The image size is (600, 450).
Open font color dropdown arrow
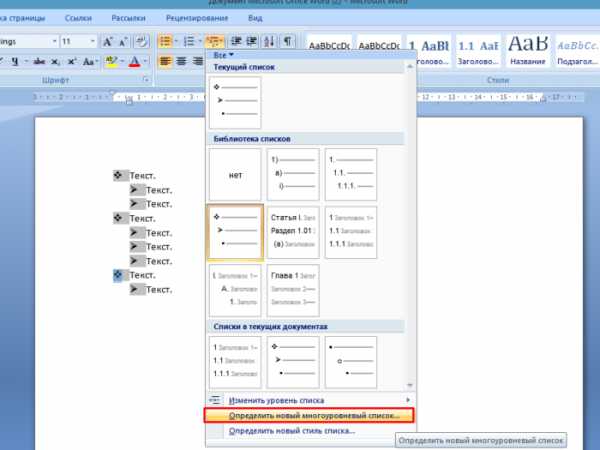145,61
